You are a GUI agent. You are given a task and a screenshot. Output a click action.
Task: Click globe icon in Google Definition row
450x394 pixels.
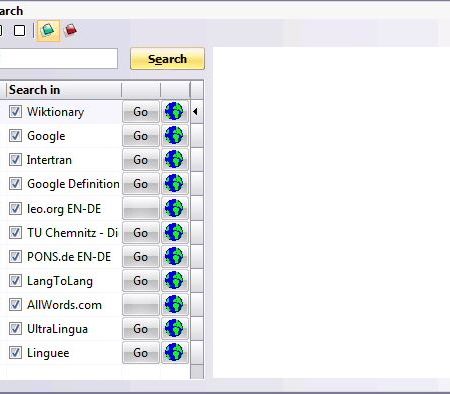[174, 183]
